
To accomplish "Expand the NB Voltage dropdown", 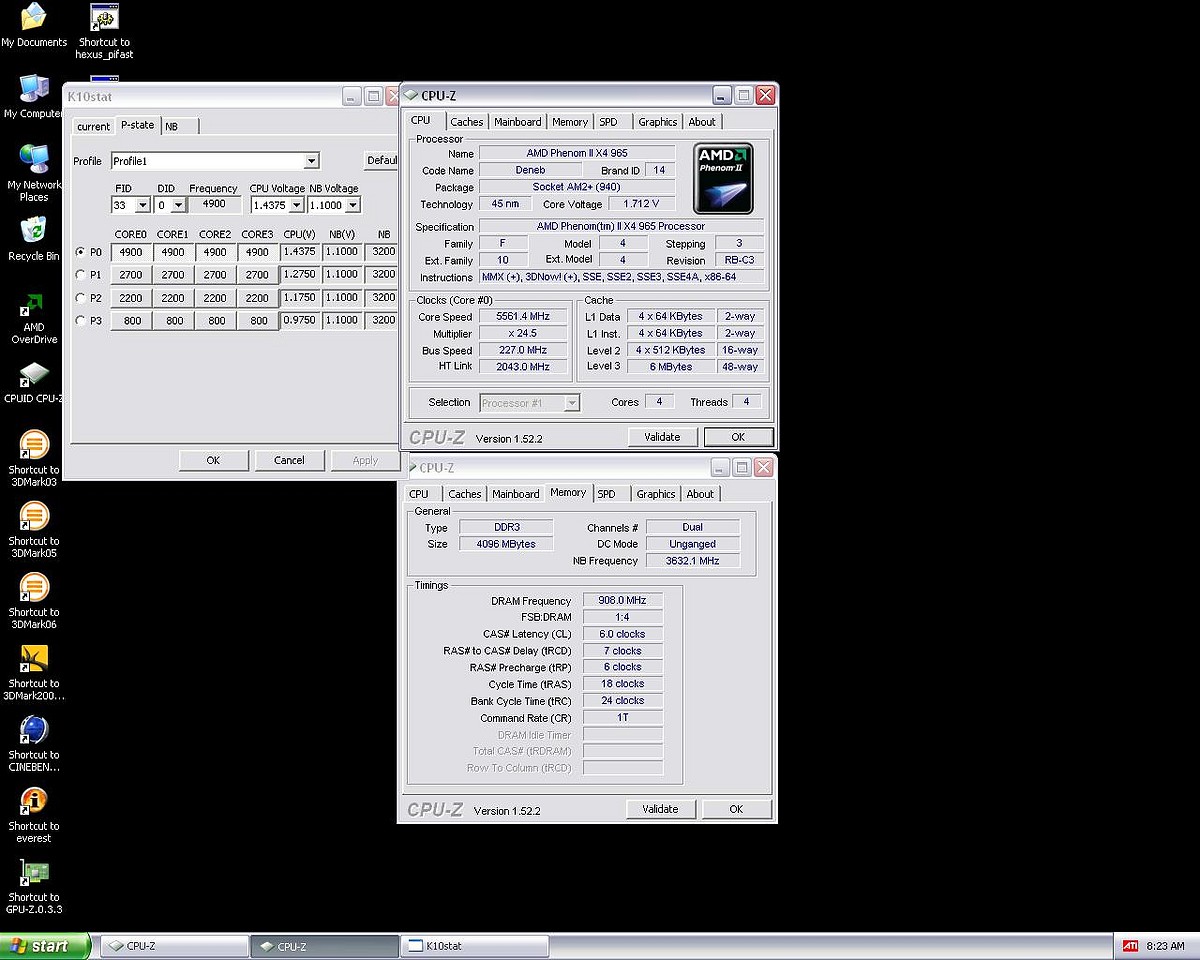I will point(352,205).
